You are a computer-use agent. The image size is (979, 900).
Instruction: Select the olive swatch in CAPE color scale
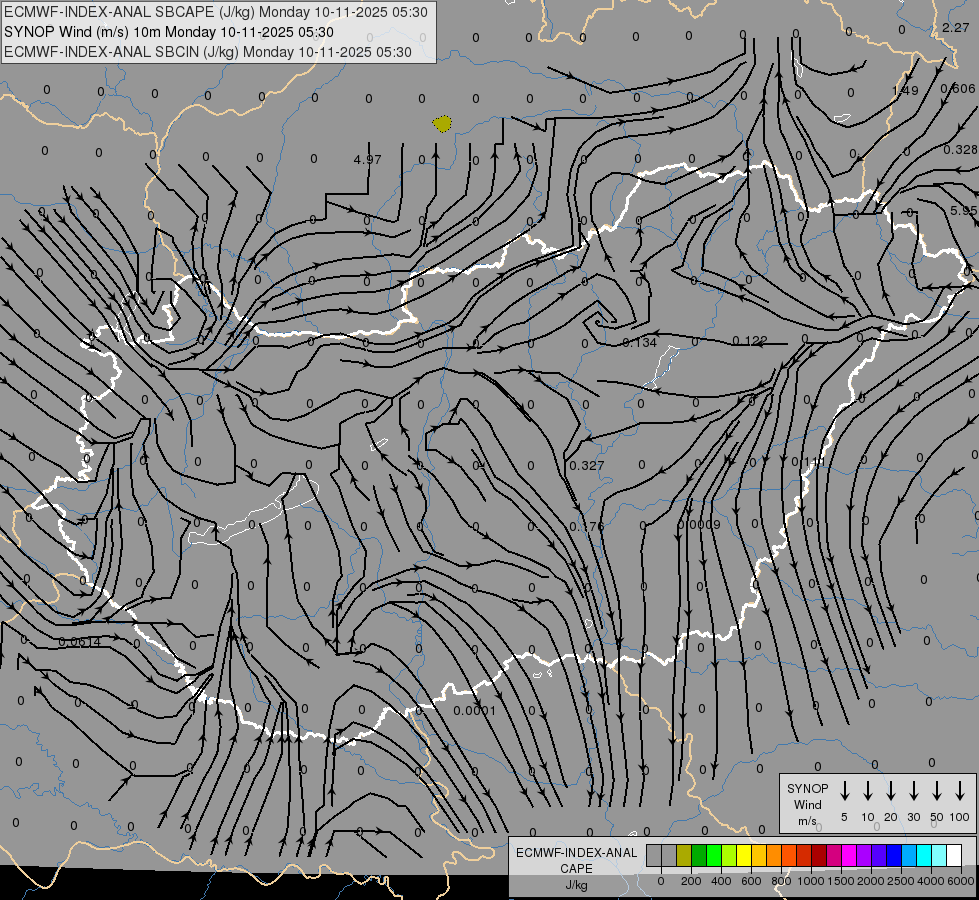[684, 855]
